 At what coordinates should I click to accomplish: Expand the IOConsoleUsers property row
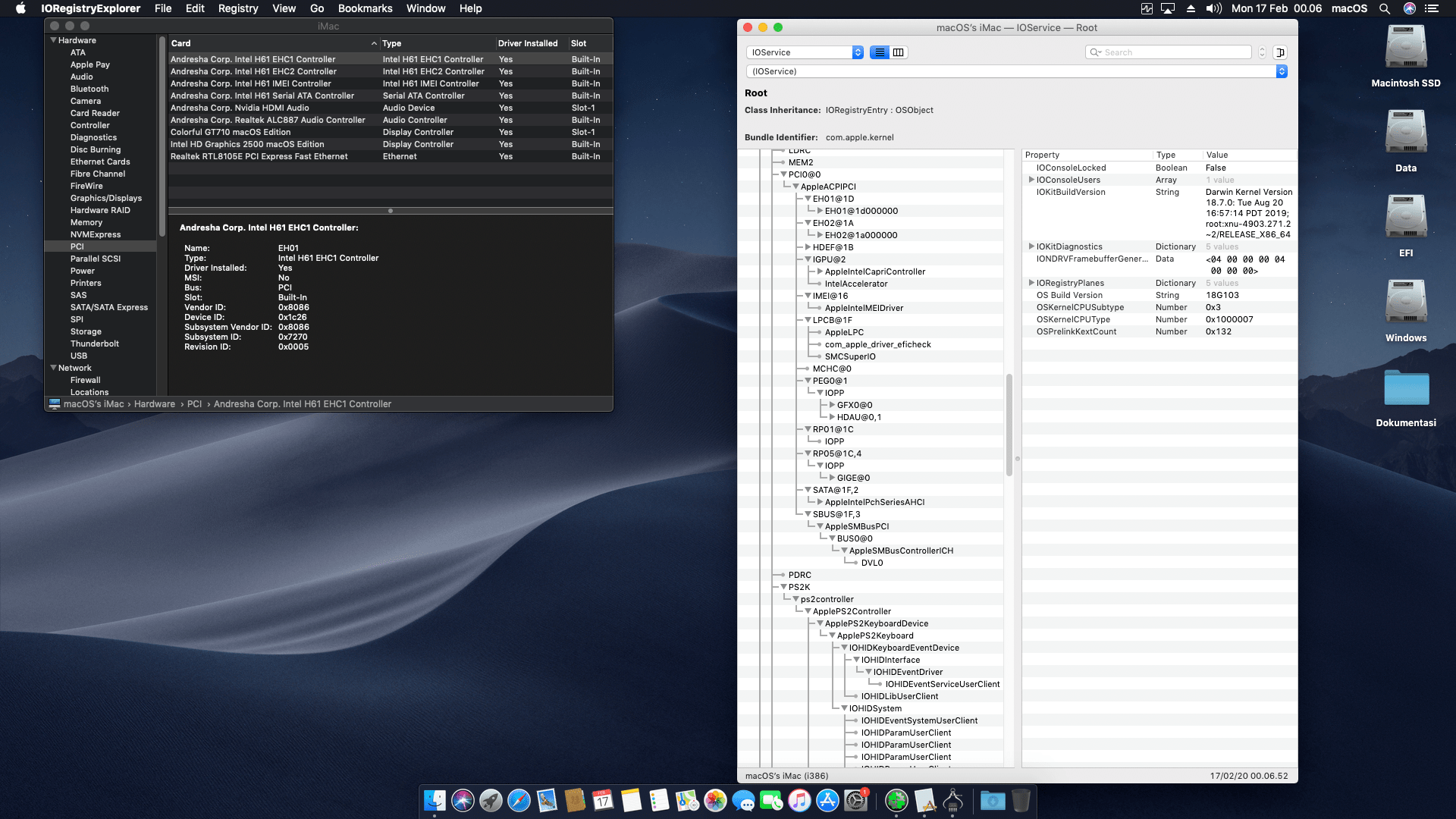(x=1031, y=180)
